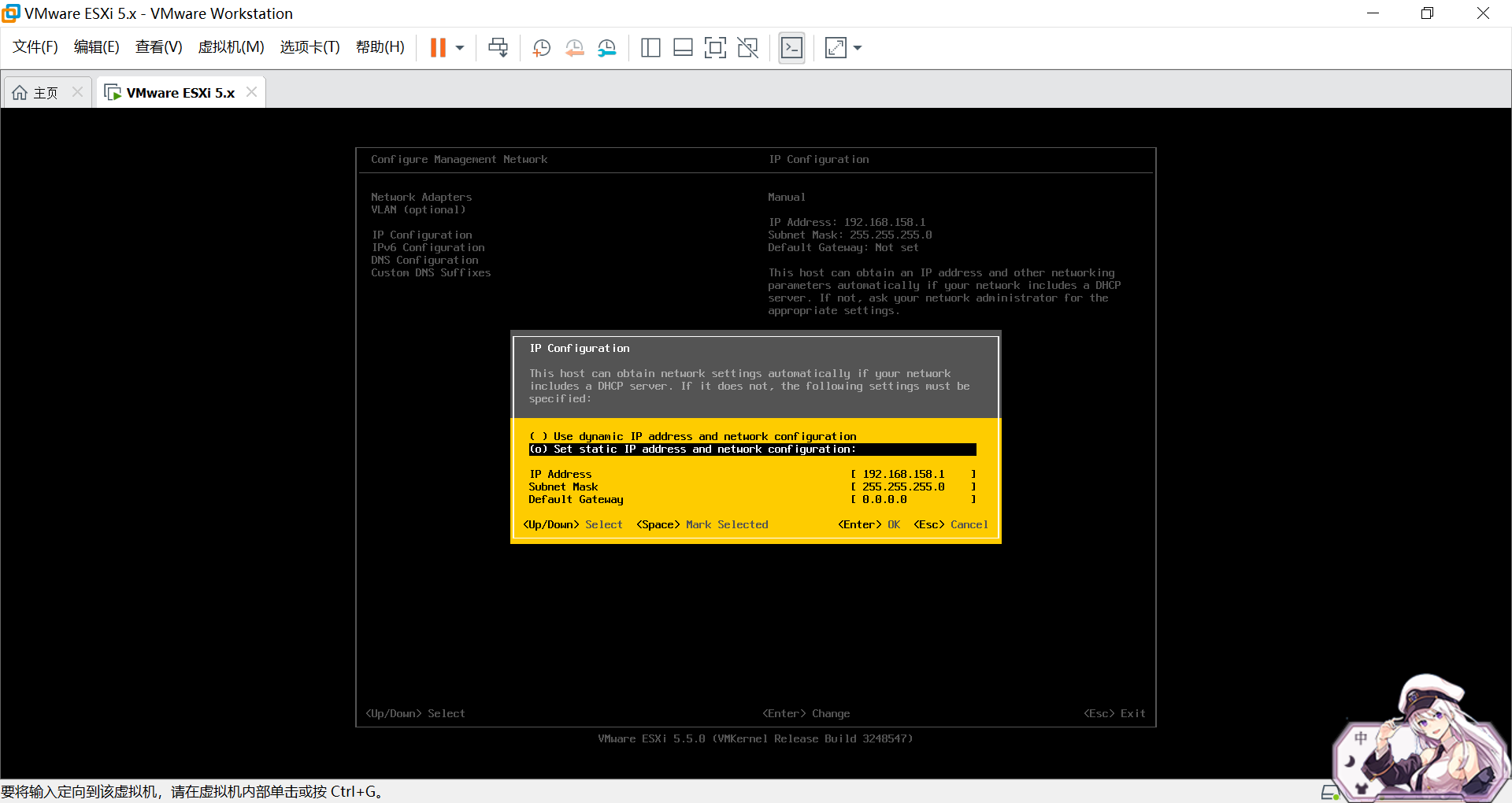Click '<Space> Mark Selected' hint in the dialog
The width and height of the screenshot is (1512, 803).
point(702,524)
